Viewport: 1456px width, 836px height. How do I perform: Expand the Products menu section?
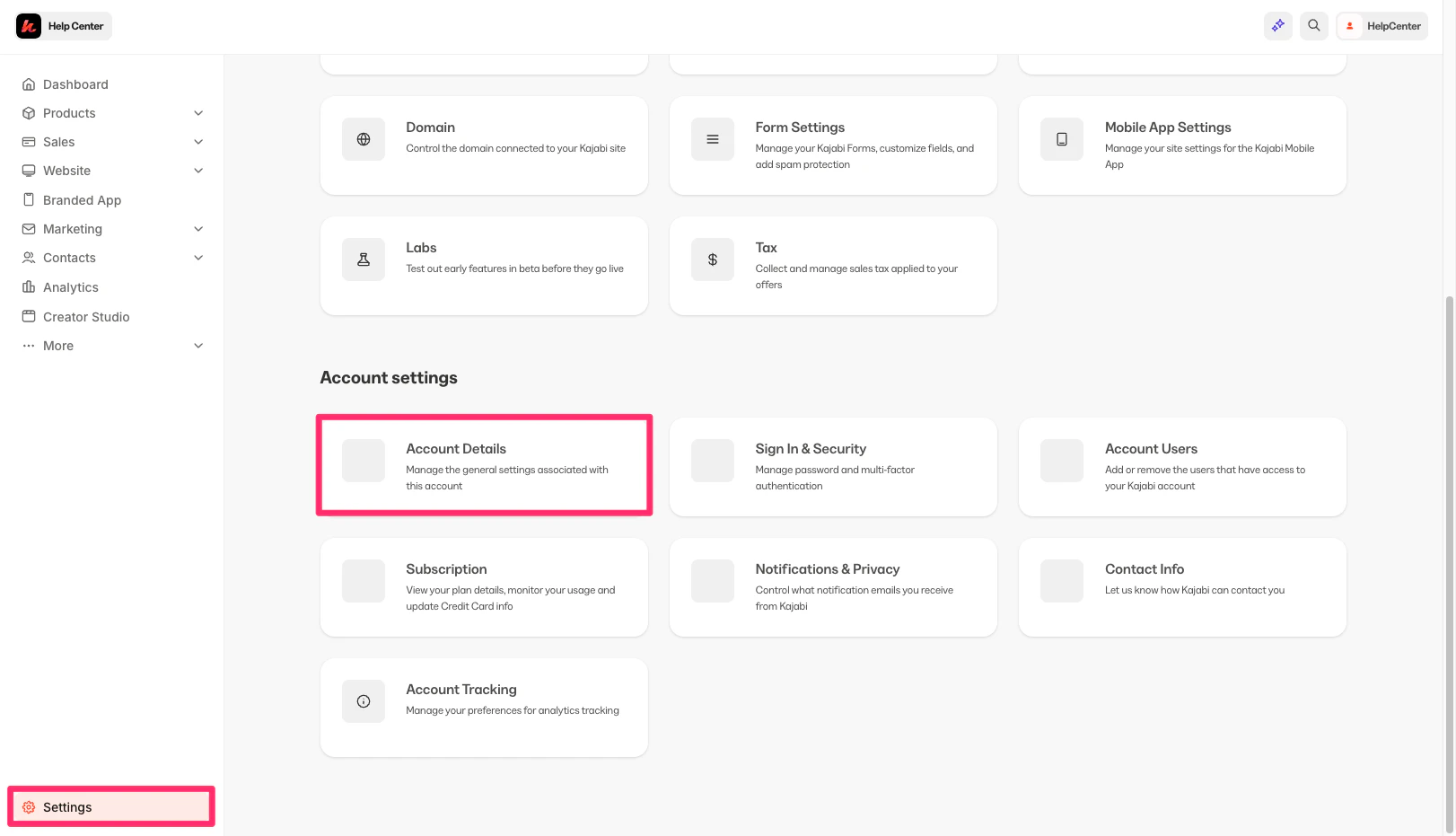click(x=197, y=112)
